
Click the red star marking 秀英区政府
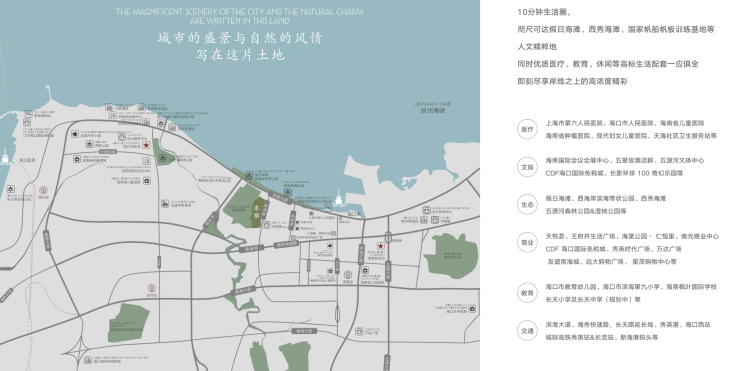point(380,246)
